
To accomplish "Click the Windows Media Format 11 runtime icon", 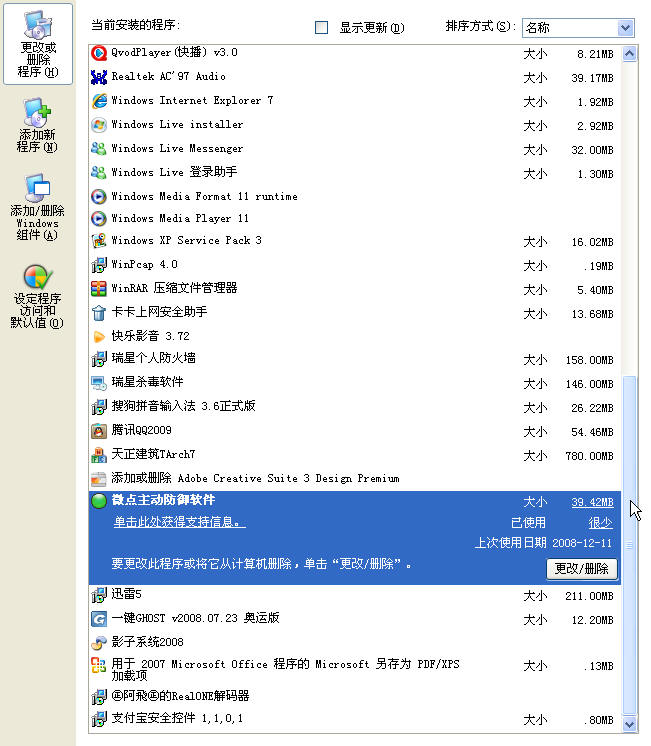I will pyautogui.click(x=99, y=196).
